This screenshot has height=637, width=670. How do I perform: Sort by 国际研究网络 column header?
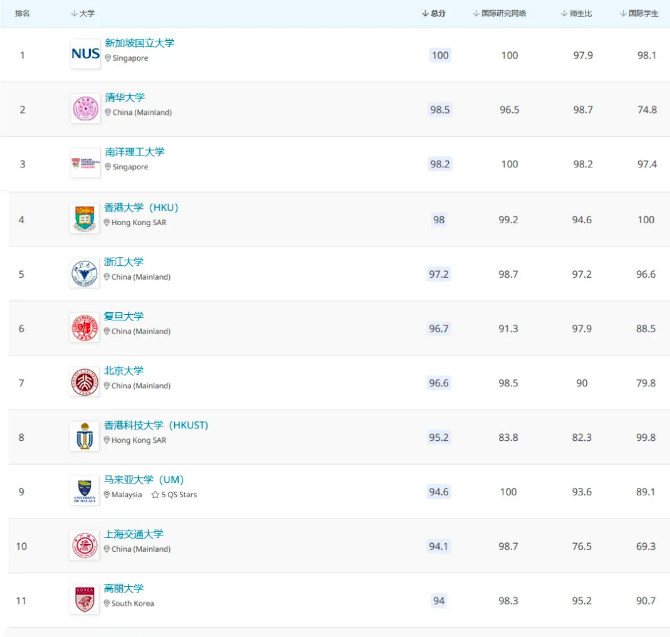pos(500,14)
